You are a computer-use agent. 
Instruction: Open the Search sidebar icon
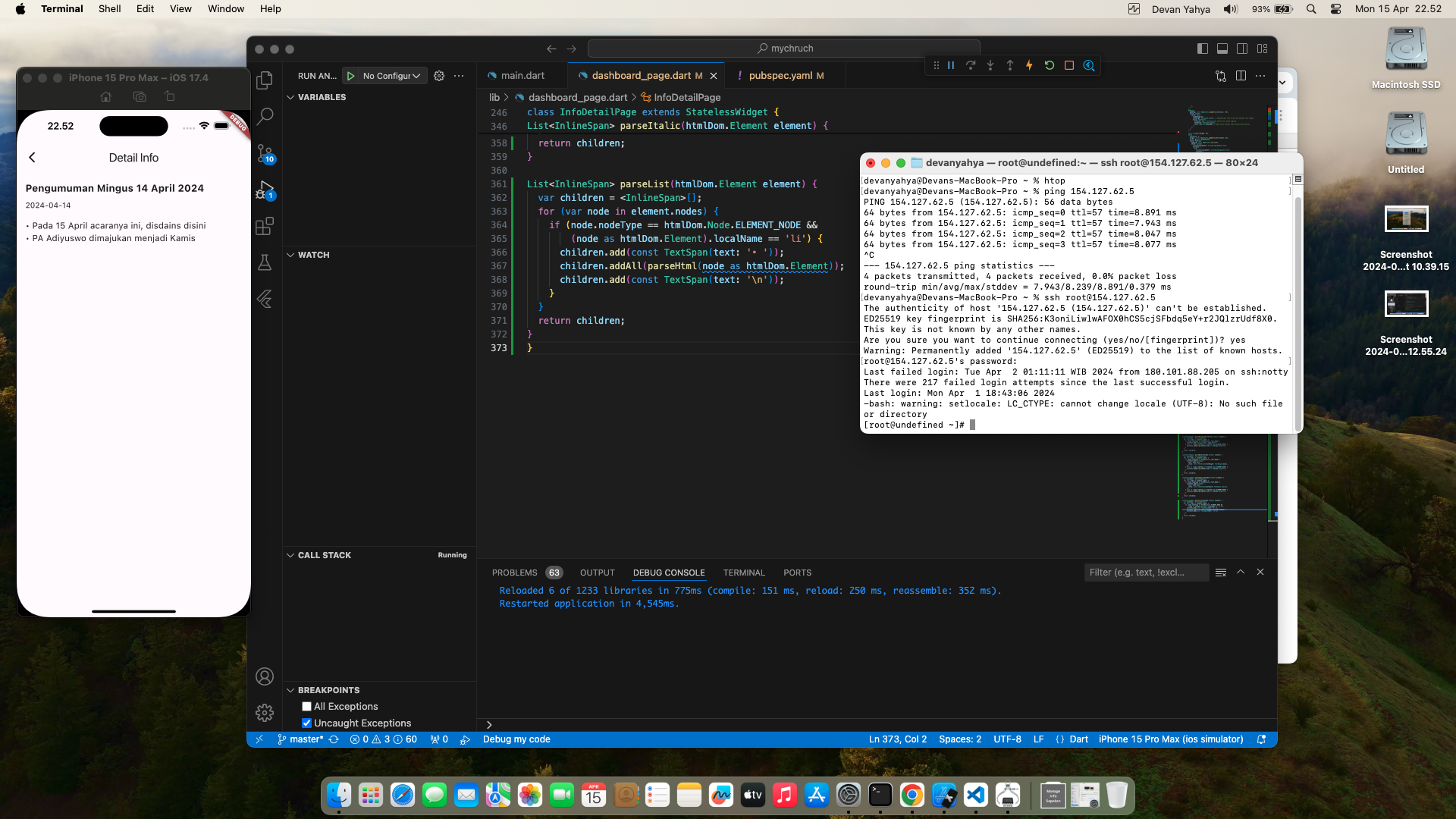point(265,117)
